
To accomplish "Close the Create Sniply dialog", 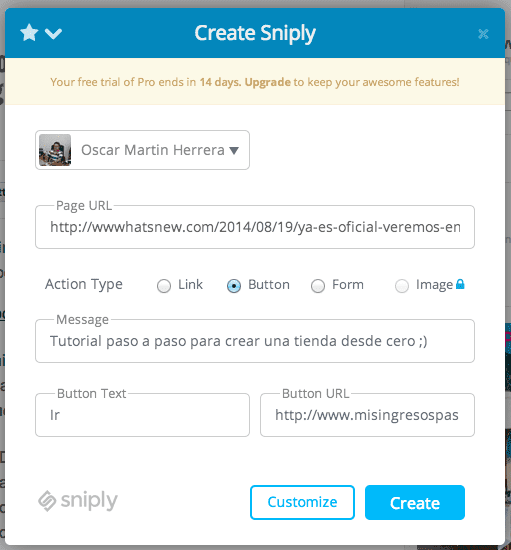I will point(483,34).
